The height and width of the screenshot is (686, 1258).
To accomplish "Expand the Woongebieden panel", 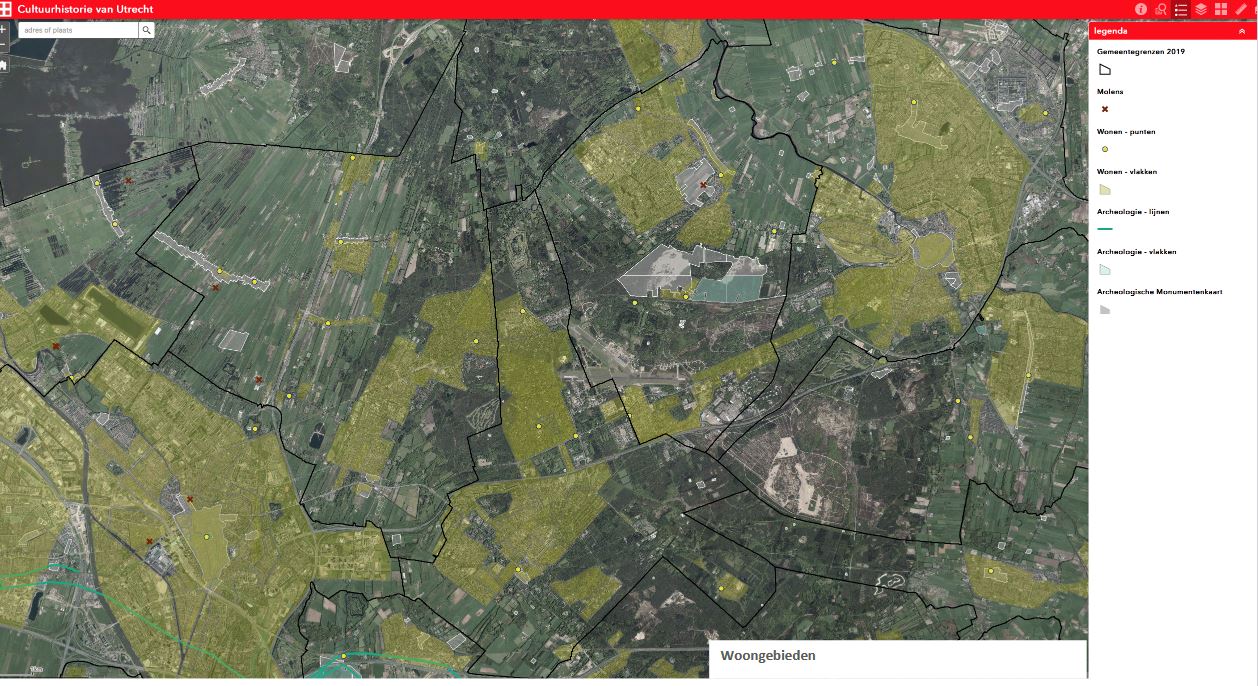I will click(897, 656).
